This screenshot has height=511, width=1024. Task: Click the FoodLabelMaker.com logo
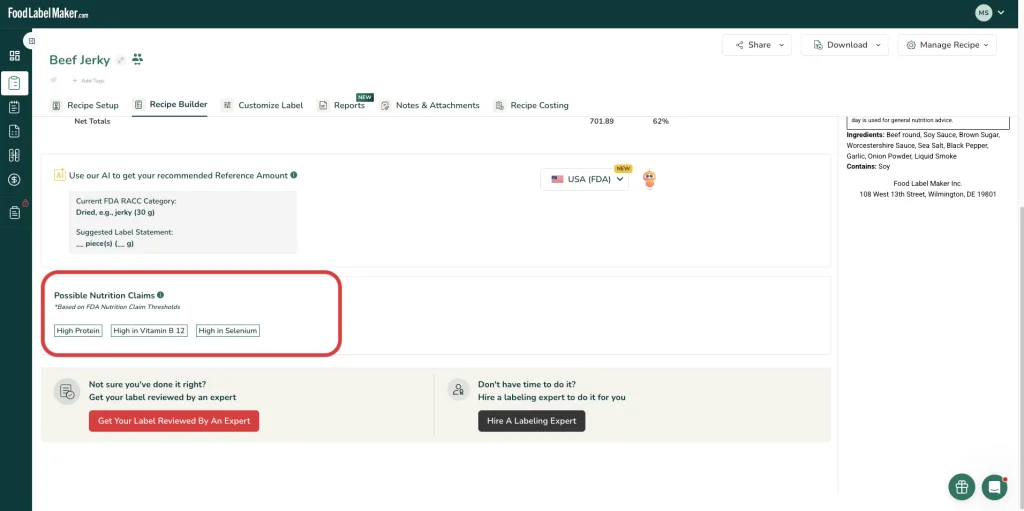(48, 13)
